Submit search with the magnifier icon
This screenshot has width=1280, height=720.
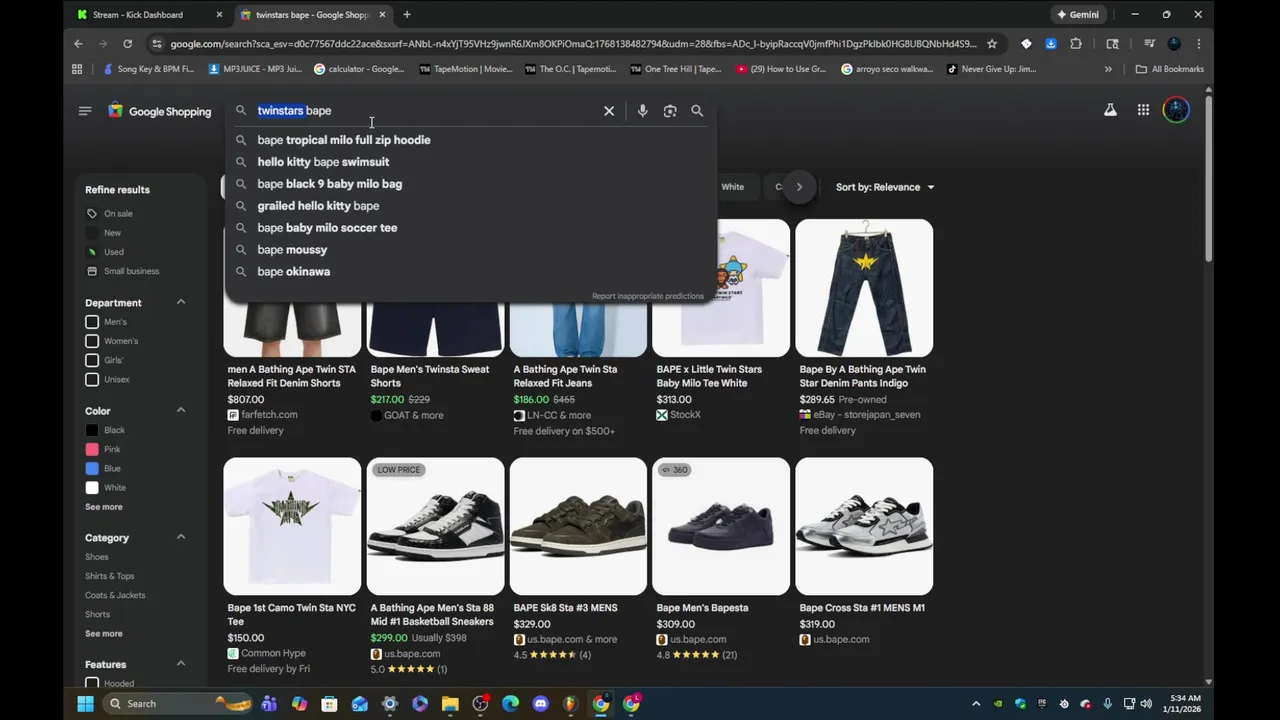coord(697,111)
